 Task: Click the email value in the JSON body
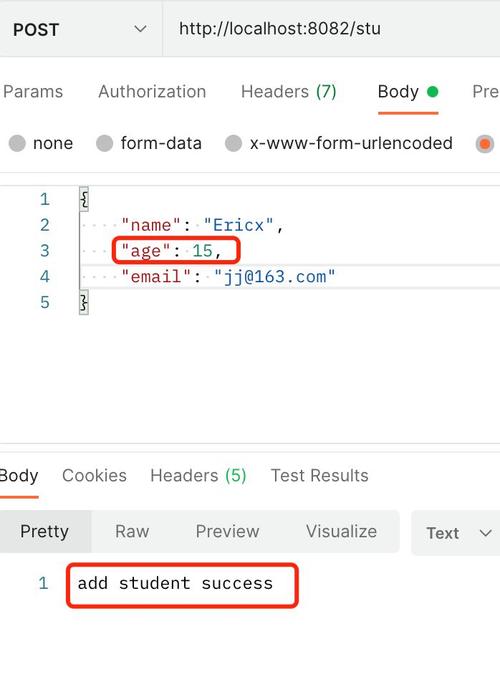(275, 277)
